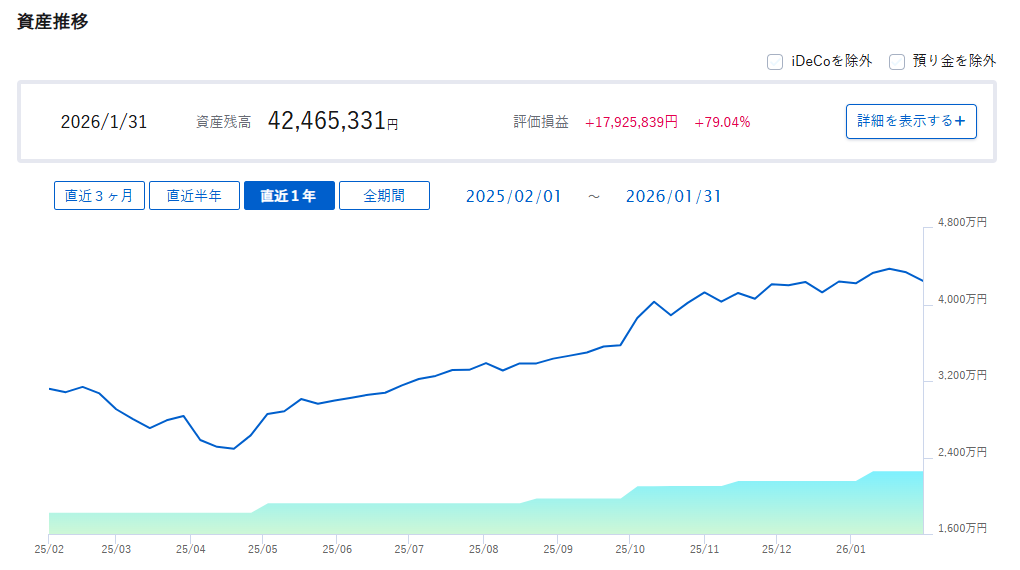The width and height of the screenshot is (1020, 570).
Task: Click the +79.04% gain percentage
Action: [x=722, y=122]
